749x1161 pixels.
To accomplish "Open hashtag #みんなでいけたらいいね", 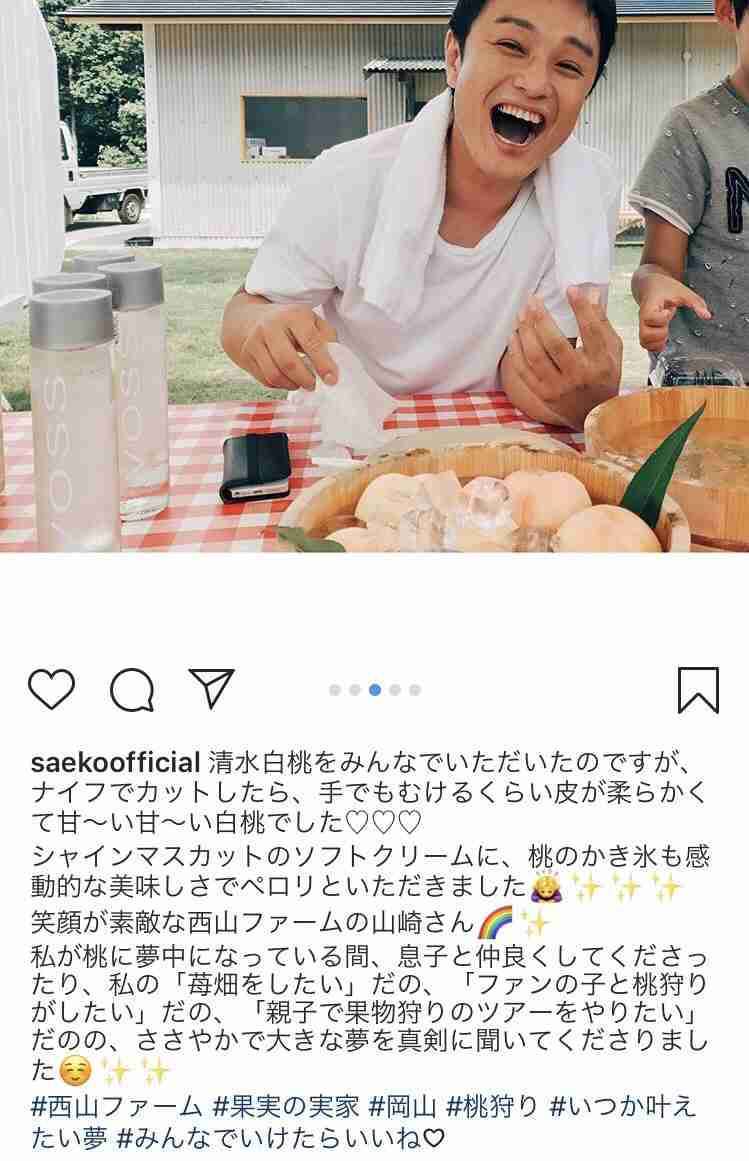I will 281,1137.
